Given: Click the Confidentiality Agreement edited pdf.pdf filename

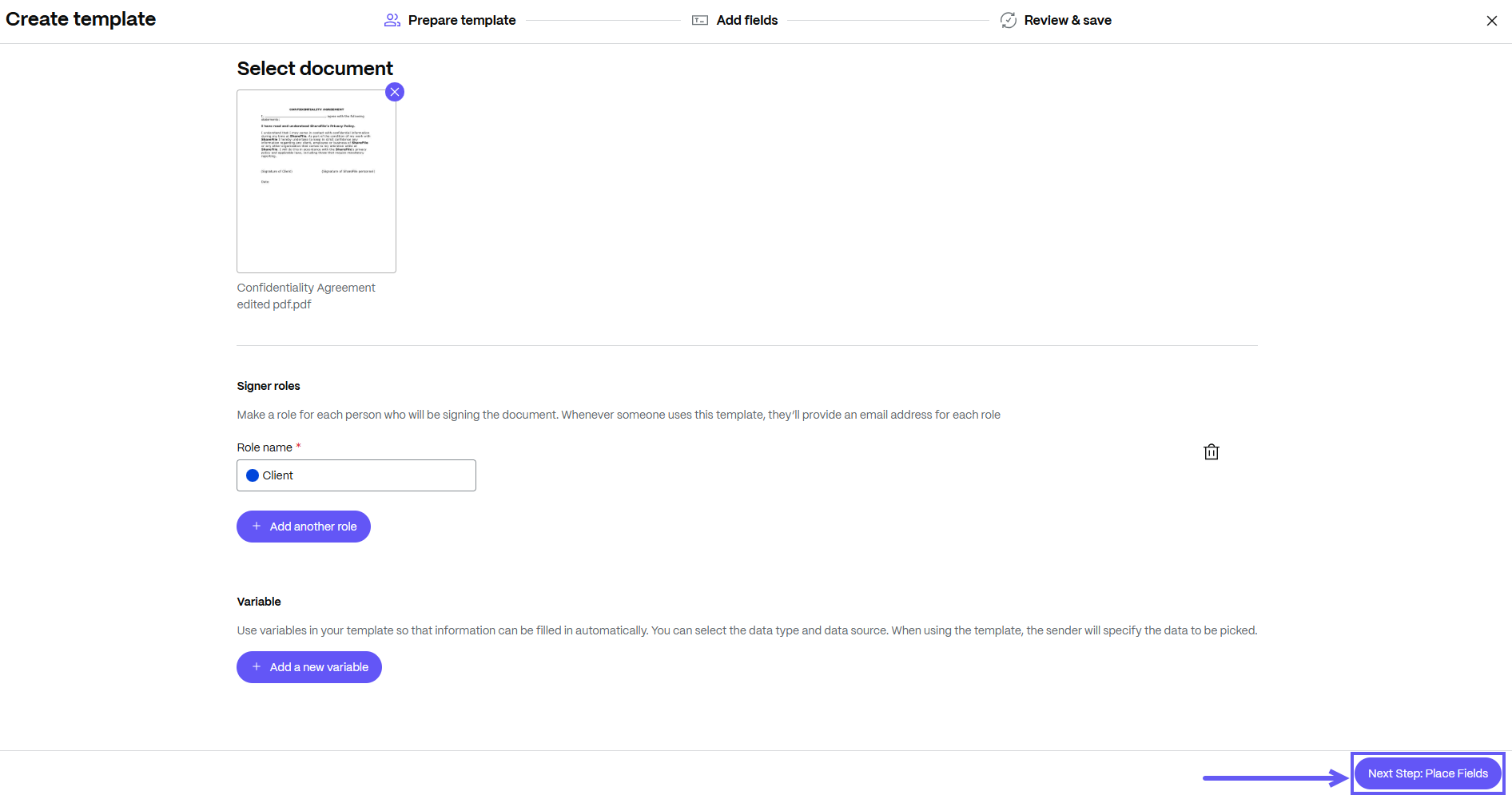Looking at the screenshot, I should (305, 296).
